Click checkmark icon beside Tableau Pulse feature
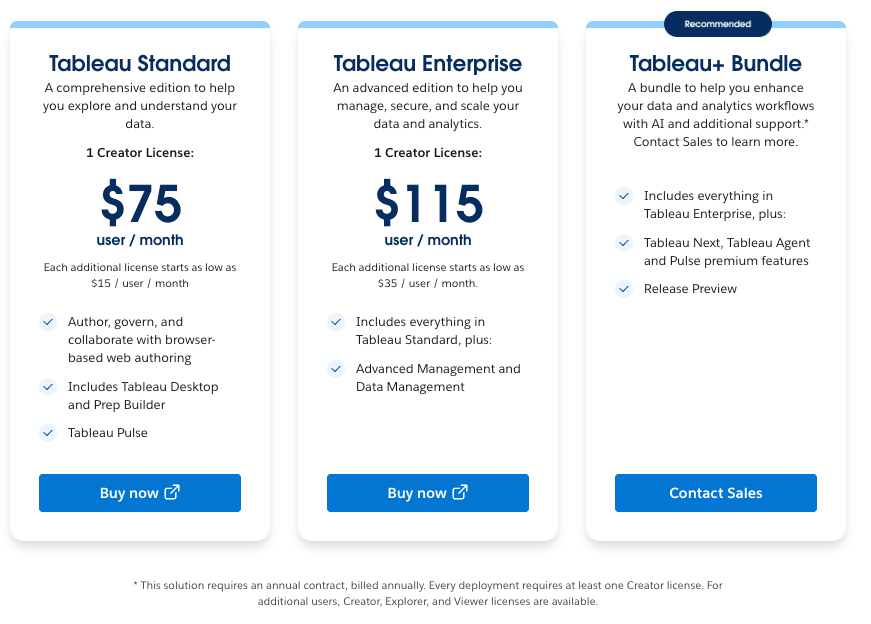 (48, 433)
